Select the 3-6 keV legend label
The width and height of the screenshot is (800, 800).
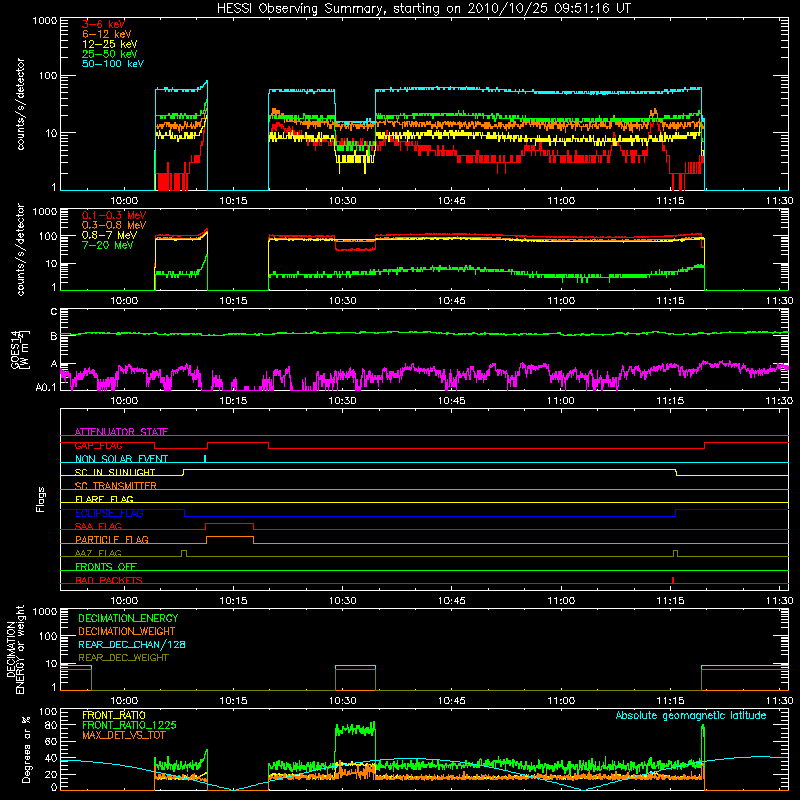[103, 24]
